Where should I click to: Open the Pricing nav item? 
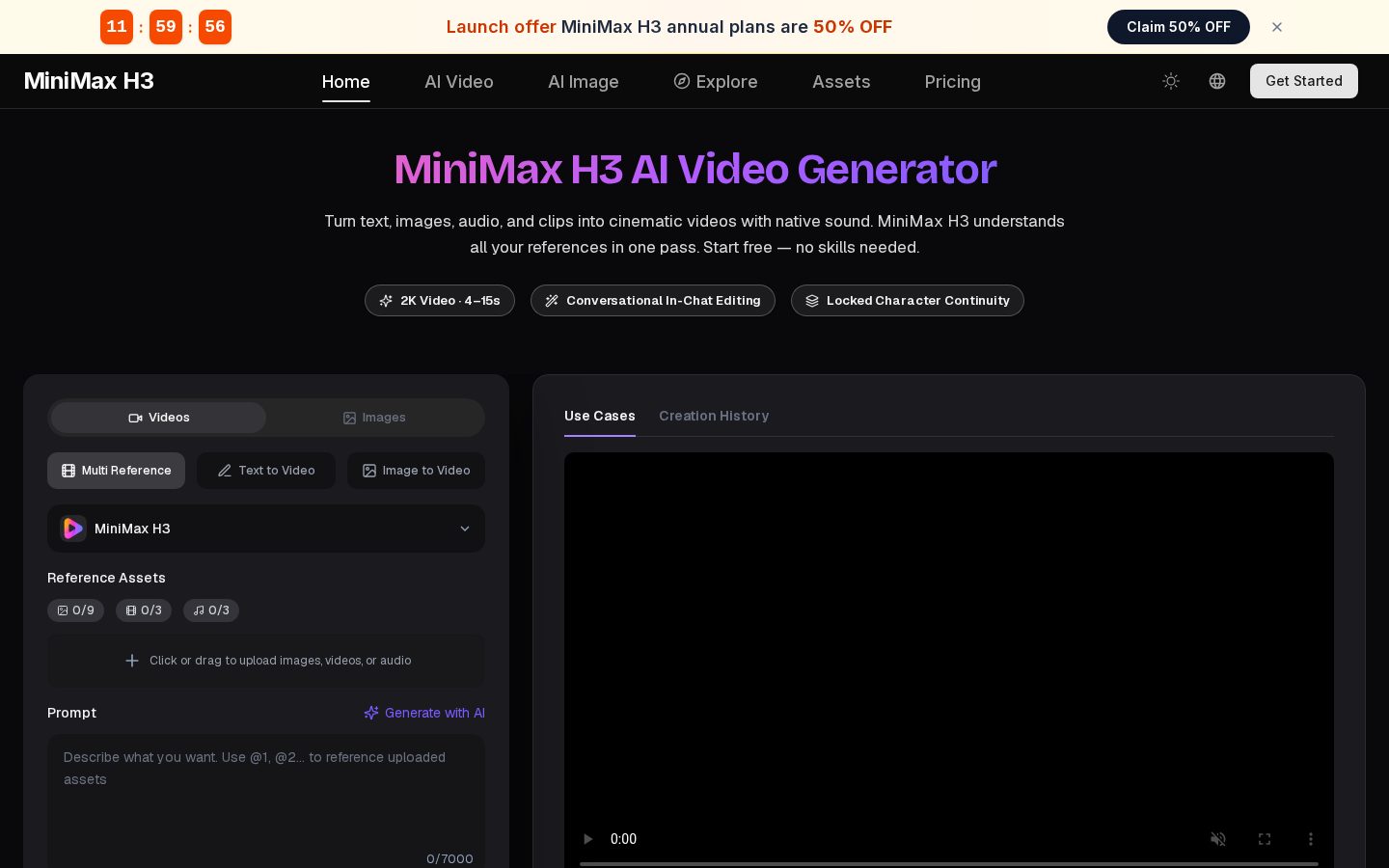pyautogui.click(x=953, y=82)
